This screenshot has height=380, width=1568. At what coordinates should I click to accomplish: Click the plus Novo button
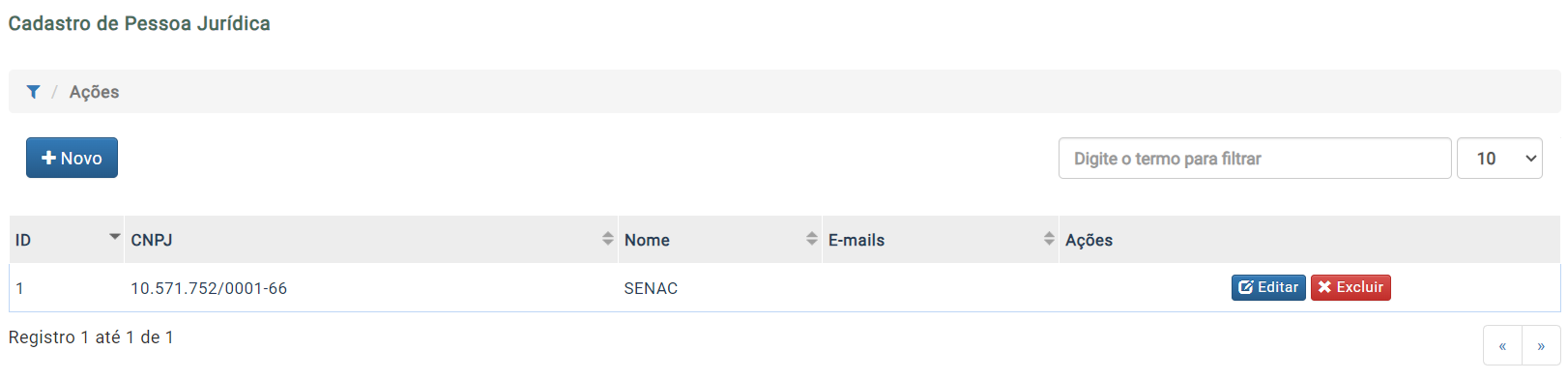point(72,158)
